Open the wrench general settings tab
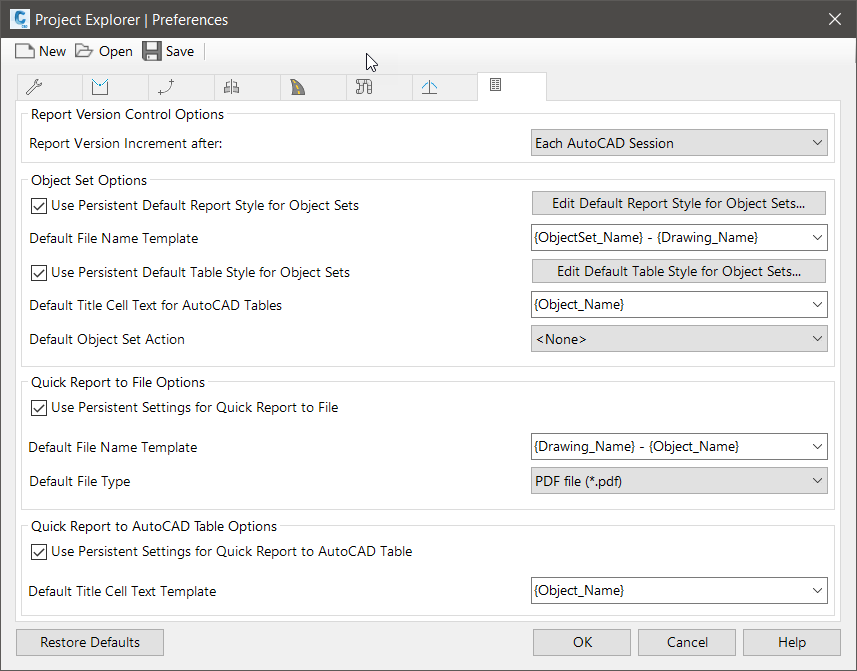 pos(33,87)
